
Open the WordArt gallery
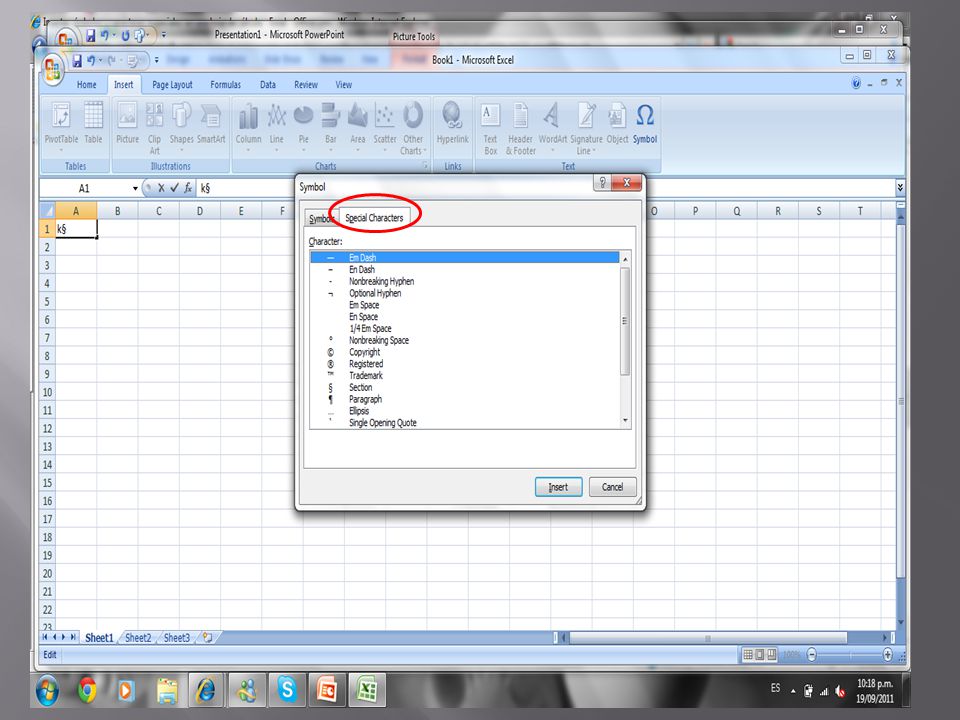(552, 127)
